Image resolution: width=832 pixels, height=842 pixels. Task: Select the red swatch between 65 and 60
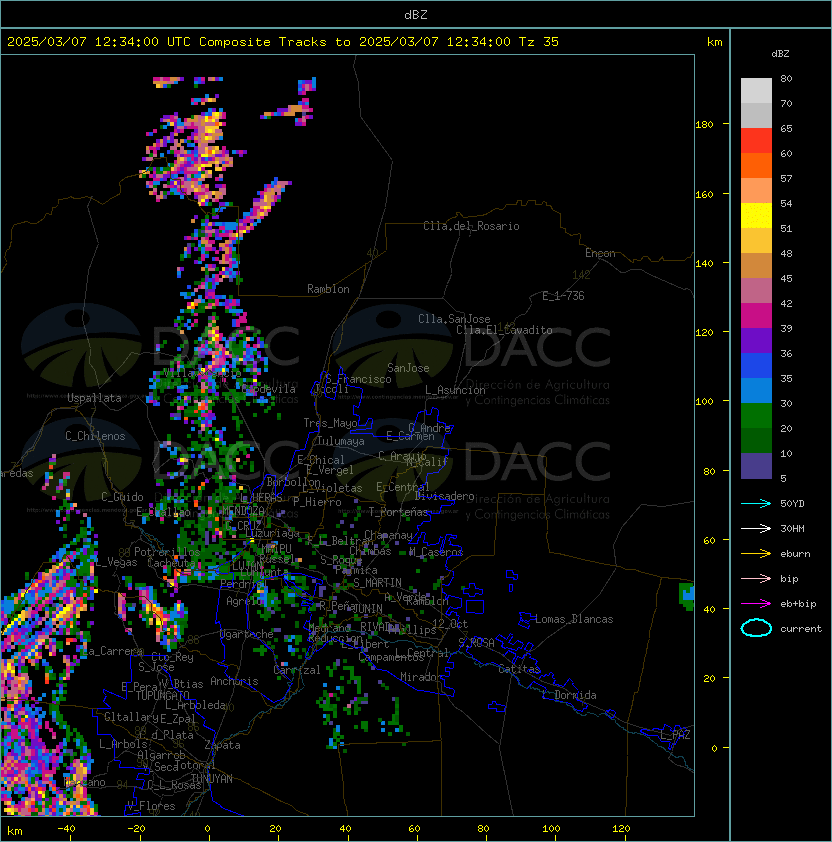tap(756, 141)
